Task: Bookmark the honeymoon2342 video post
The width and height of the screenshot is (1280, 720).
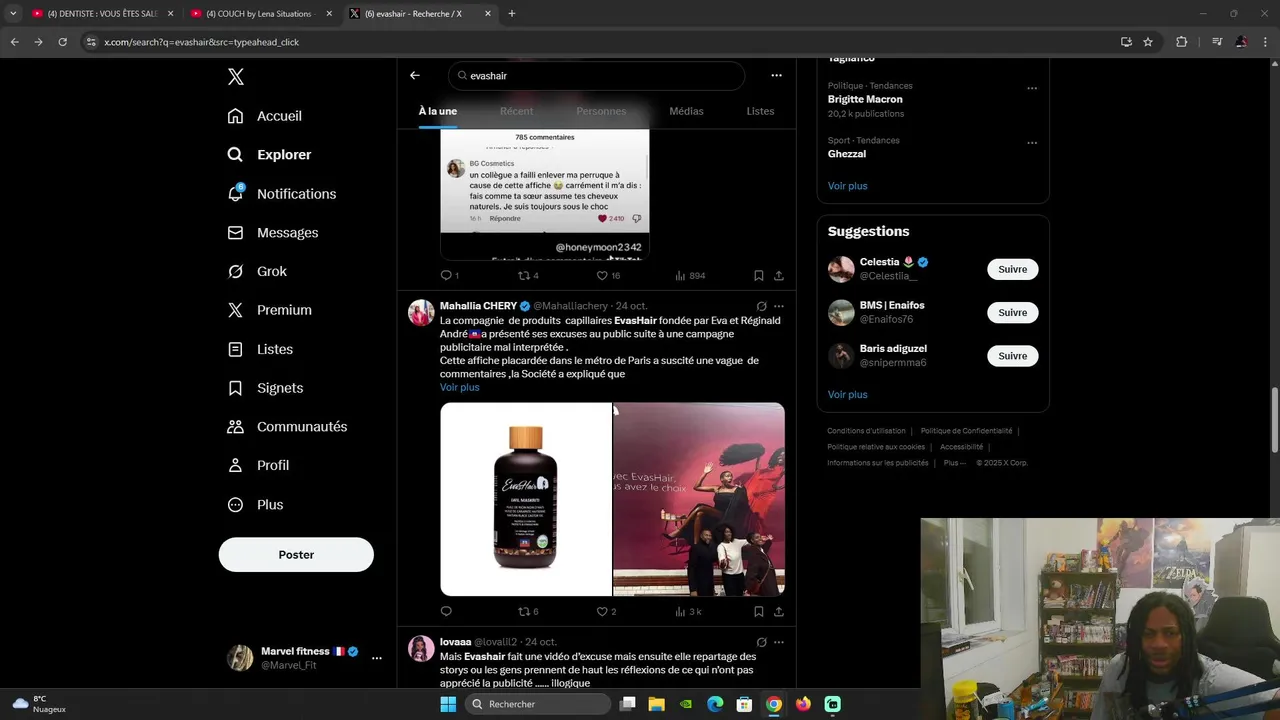Action: click(x=759, y=275)
